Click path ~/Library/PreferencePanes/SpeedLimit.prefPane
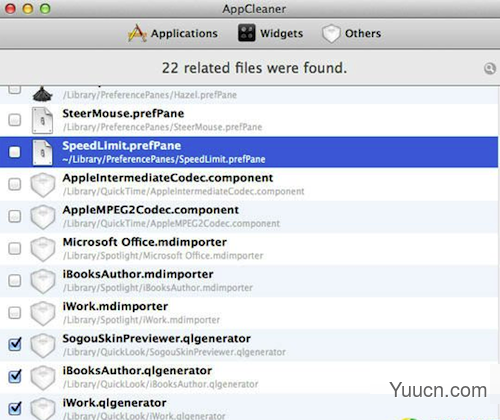Image resolution: width=500 pixels, height=420 pixels. tap(164, 159)
